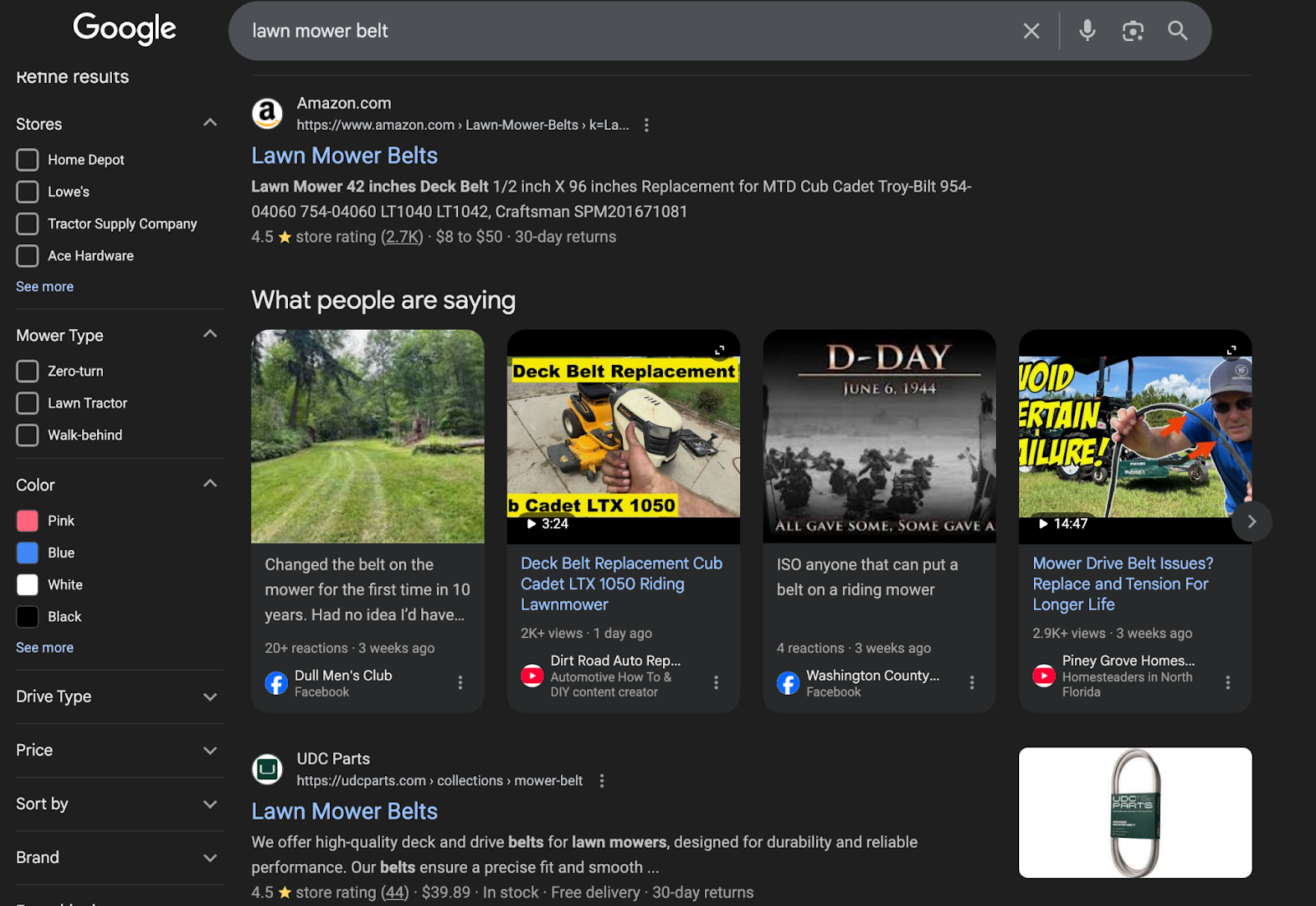Open the grassy lawn photo post thumbnail
This screenshot has width=1316, height=906.
click(368, 436)
